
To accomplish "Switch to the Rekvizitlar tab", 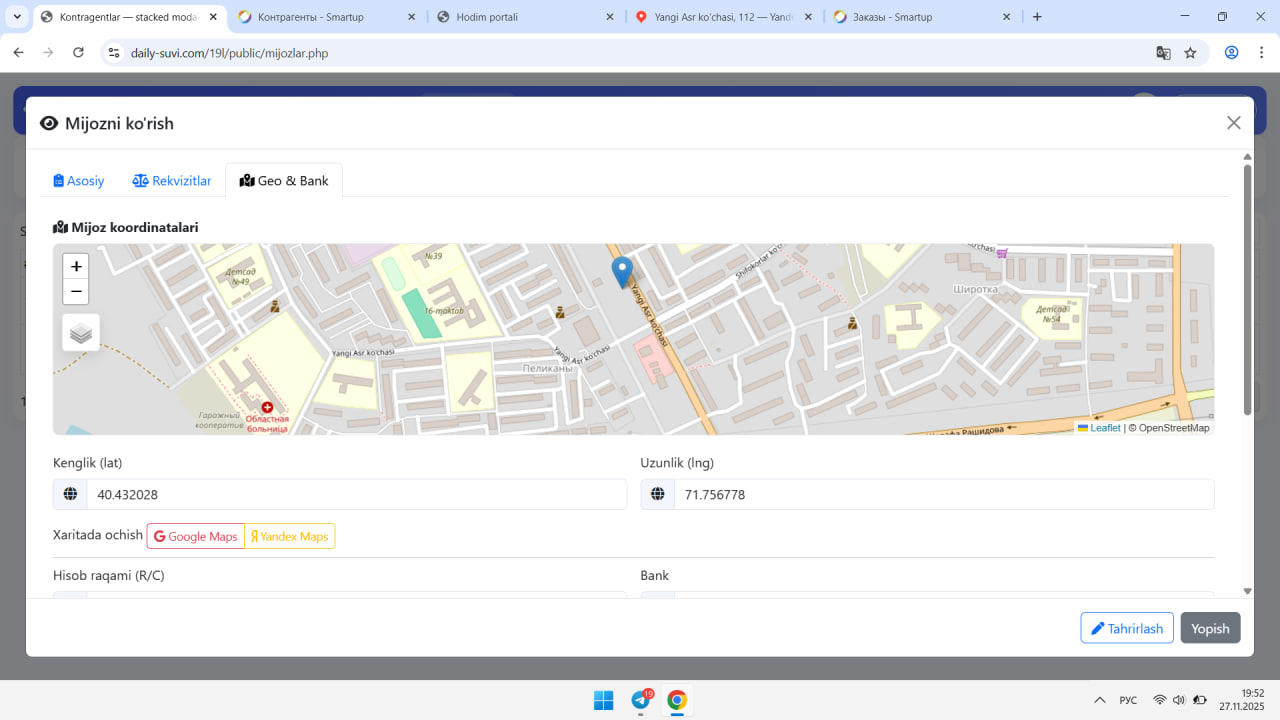I will (172, 181).
